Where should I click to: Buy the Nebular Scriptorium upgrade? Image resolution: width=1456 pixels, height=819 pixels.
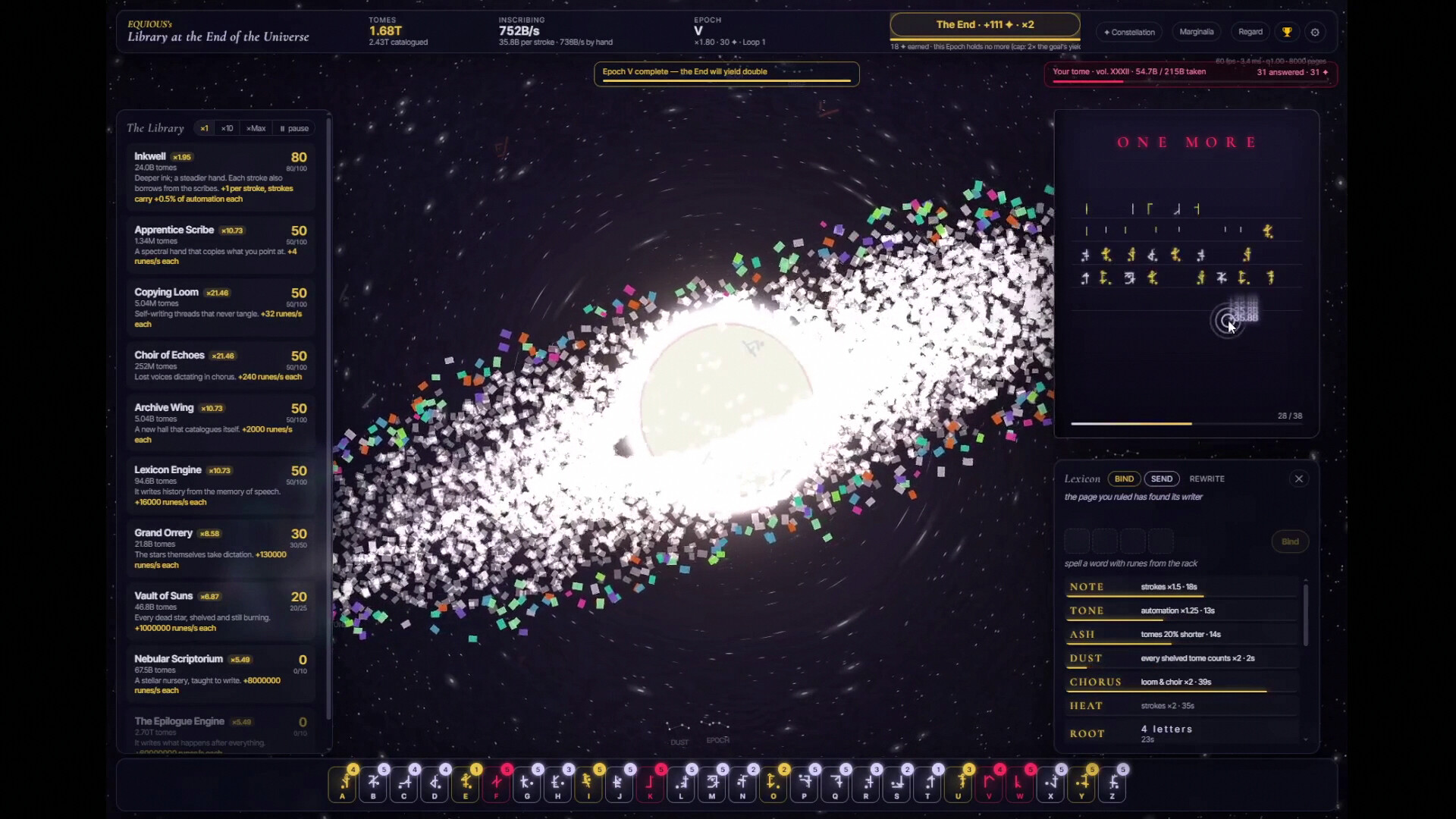tap(221, 674)
